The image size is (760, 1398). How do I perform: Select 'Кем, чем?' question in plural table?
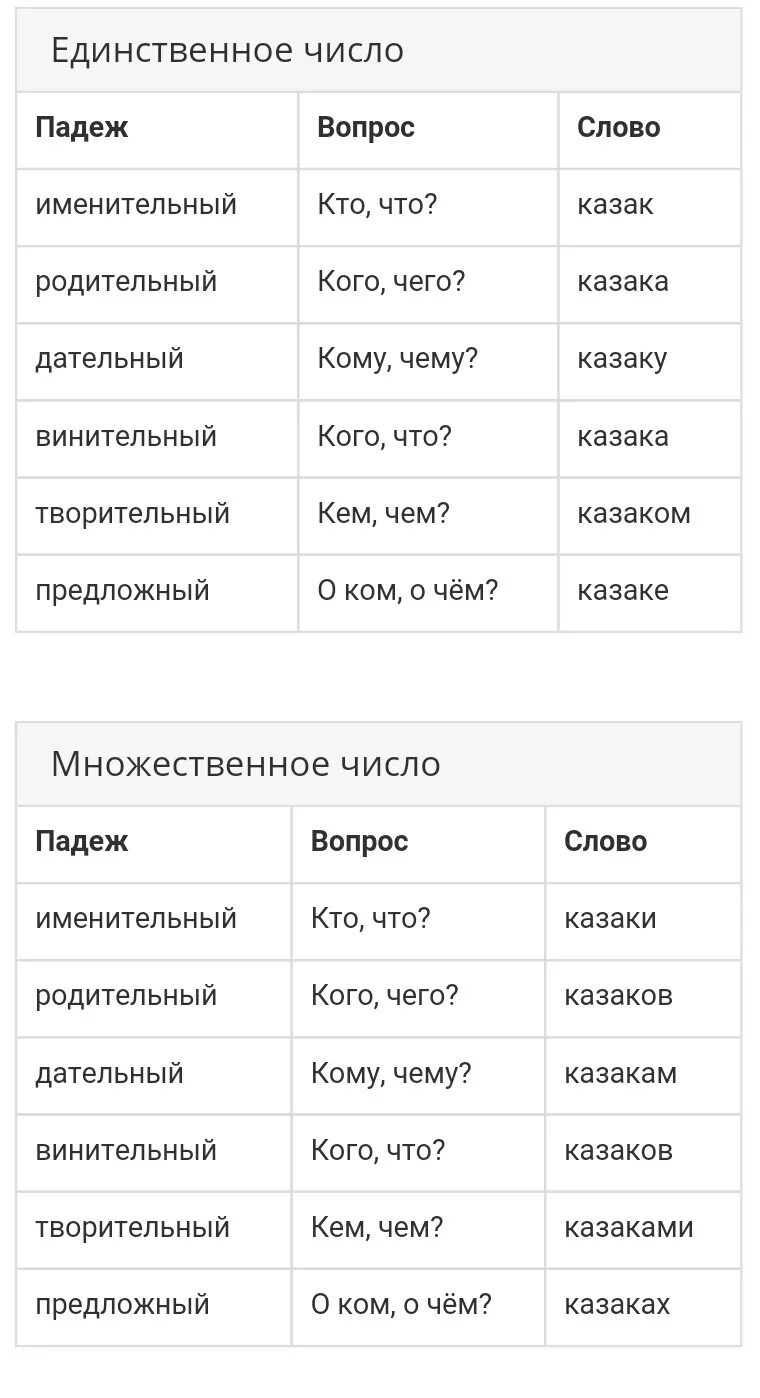click(x=377, y=1228)
